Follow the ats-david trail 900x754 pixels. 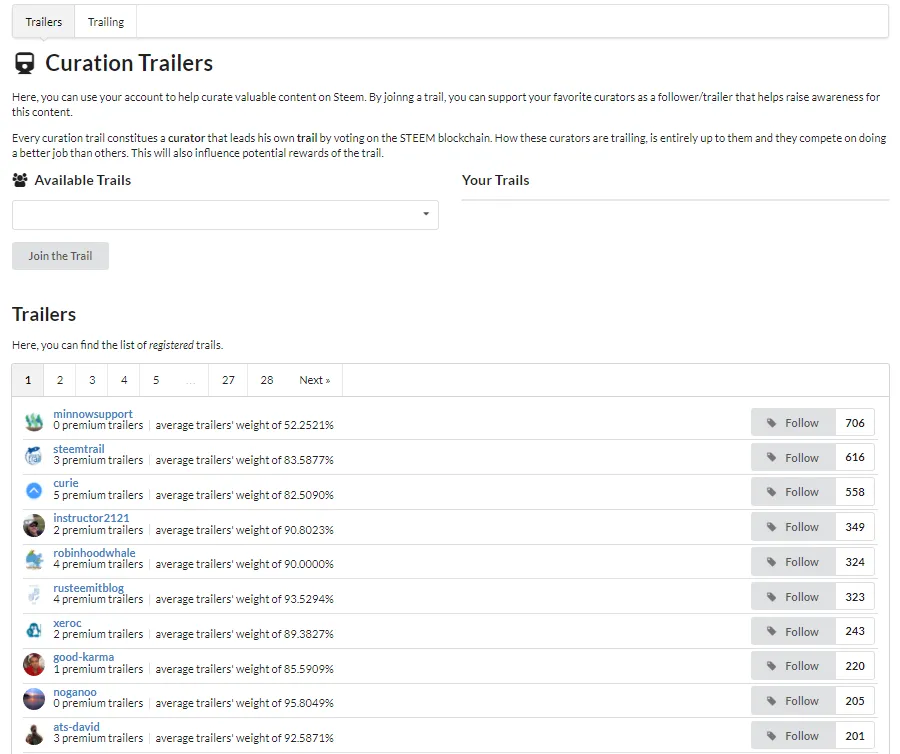(x=793, y=736)
